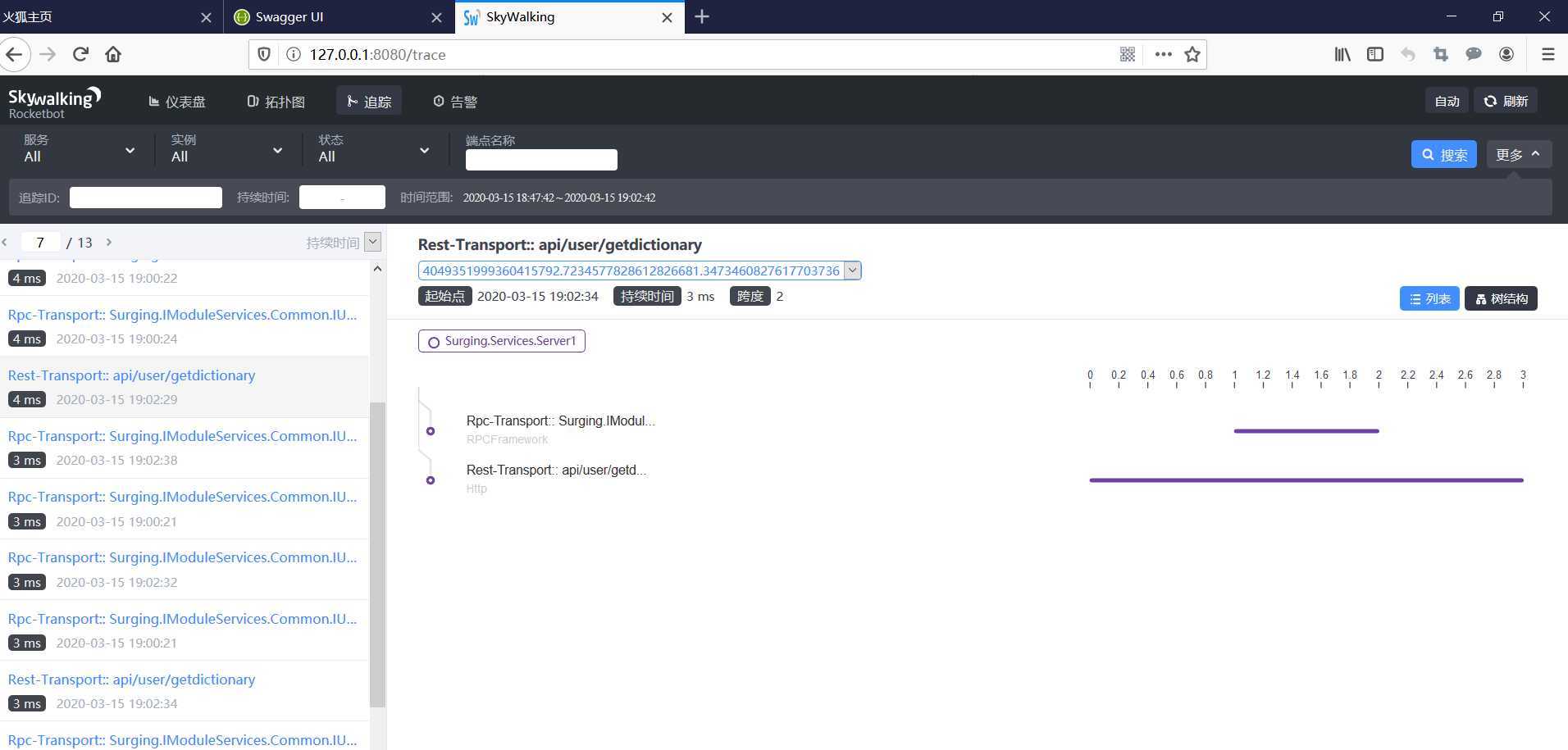1568x750 pixels.
Task: Click Rest-Transport span duration bar
Action: (x=1306, y=480)
